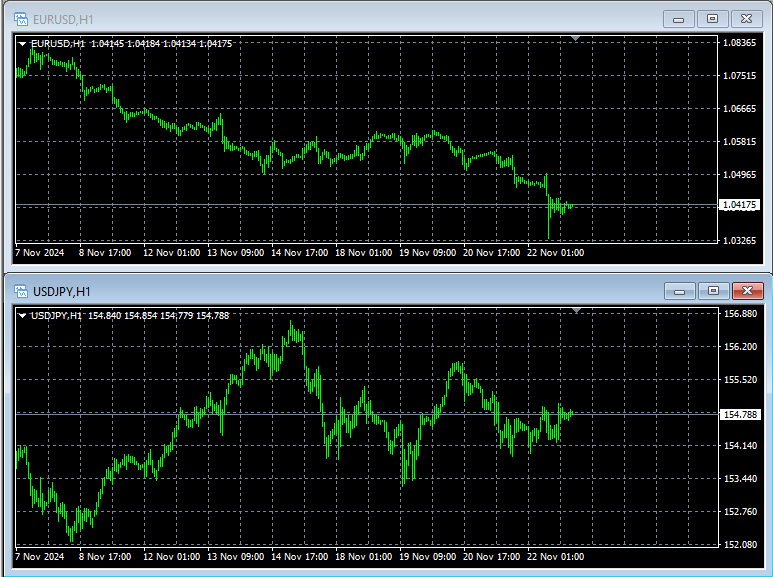Maximize the USDJPY,H1 chart window
773x577 pixels.
(x=713, y=291)
